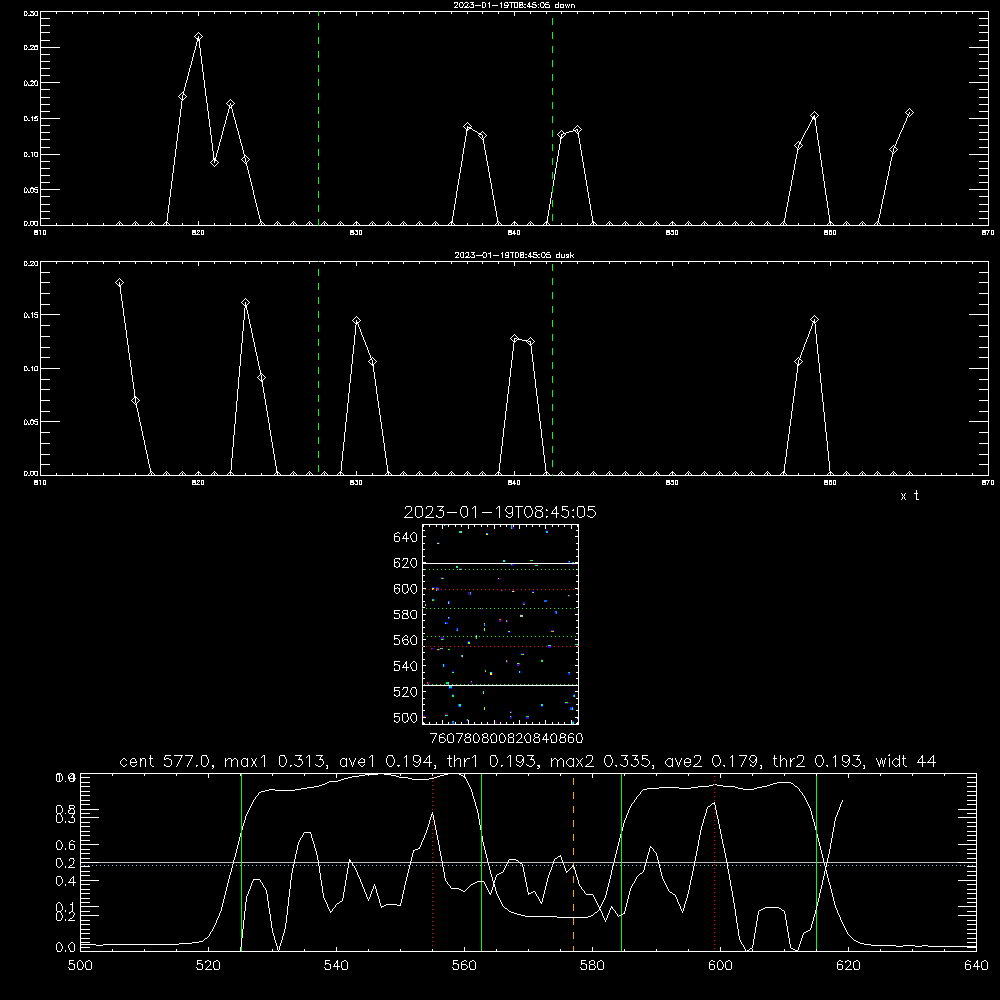Image resolution: width=1000 pixels, height=1000 pixels.
Task: Click the green vertical line at 525 in bottom plot
Action: pyautogui.click(x=241, y=861)
